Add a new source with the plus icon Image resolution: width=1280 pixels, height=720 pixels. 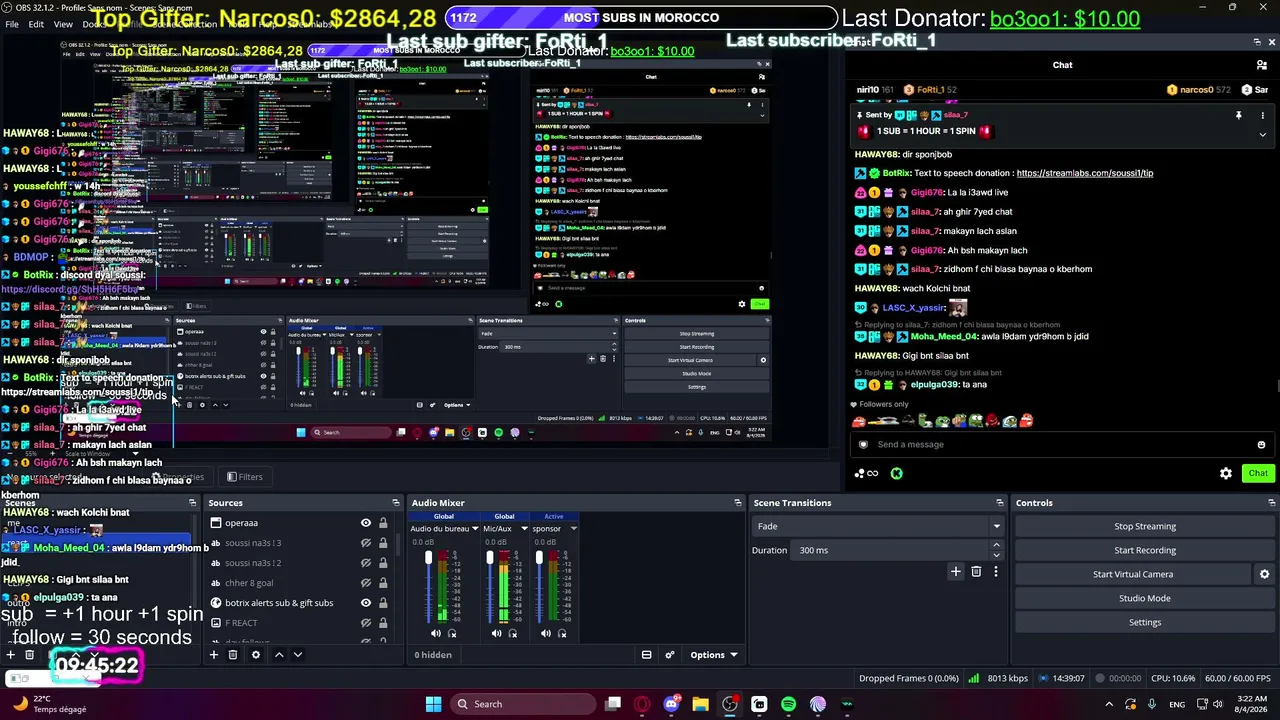pyautogui.click(x=213, y=655)
